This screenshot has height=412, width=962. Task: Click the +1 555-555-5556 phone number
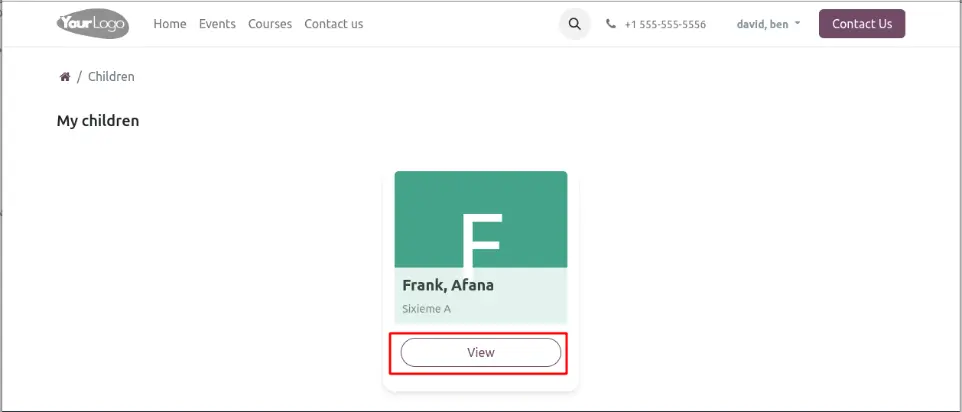tap(665, 24)
